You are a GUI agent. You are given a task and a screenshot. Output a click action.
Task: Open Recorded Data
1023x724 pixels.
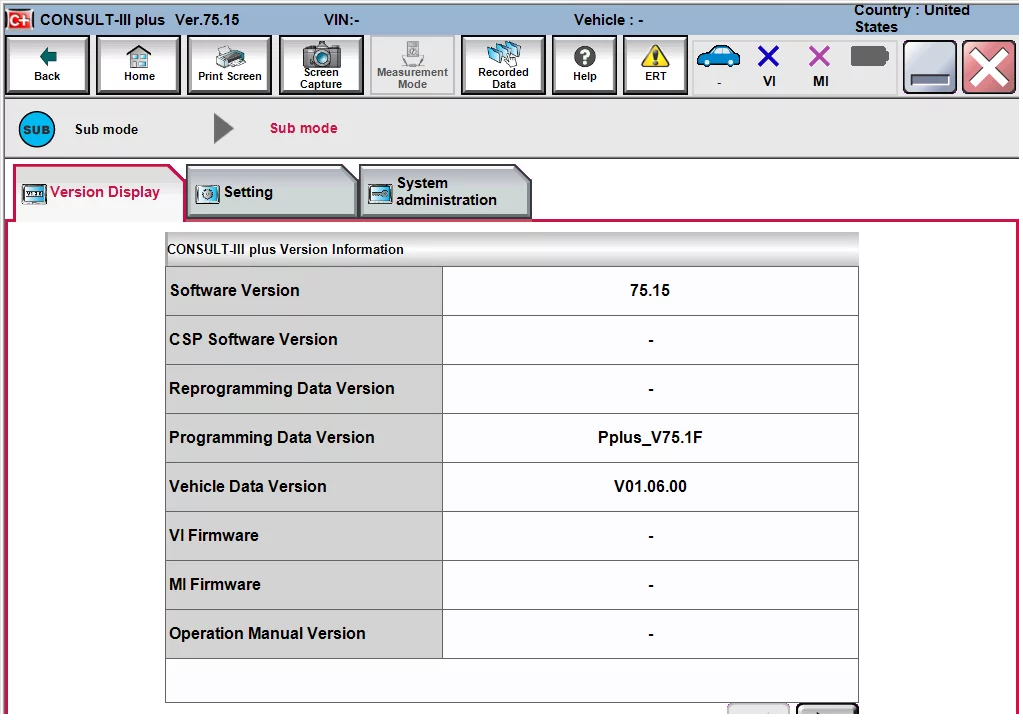tap(503, 64)
